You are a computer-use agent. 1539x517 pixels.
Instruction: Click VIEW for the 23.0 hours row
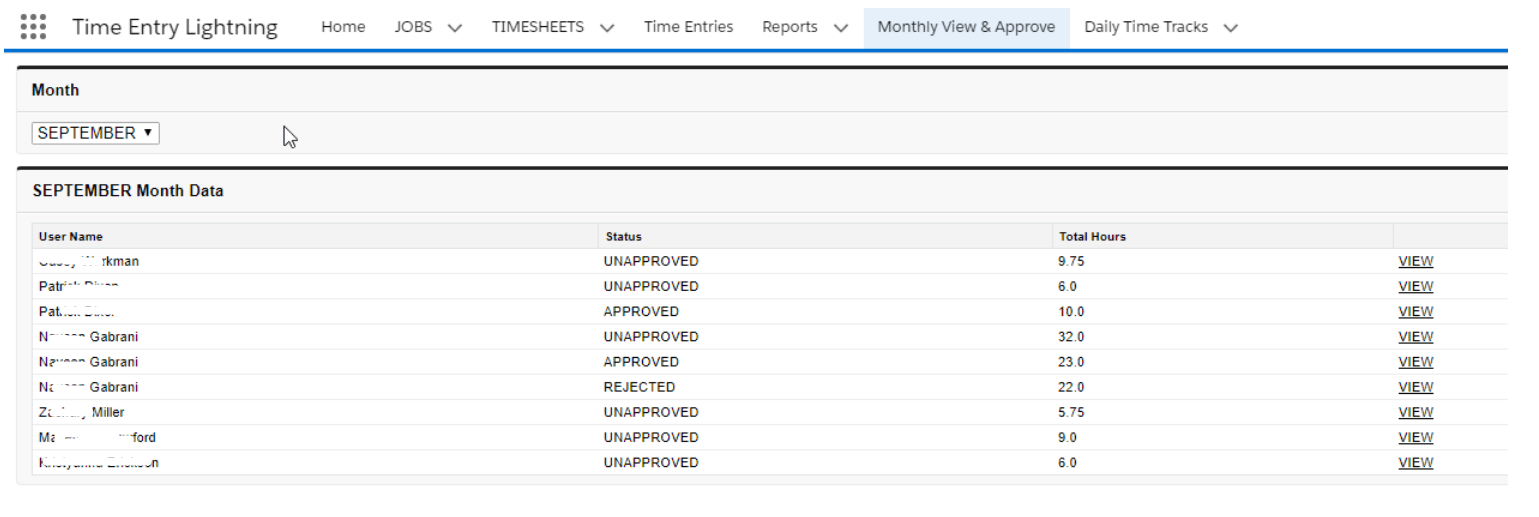pos(1415,362)
